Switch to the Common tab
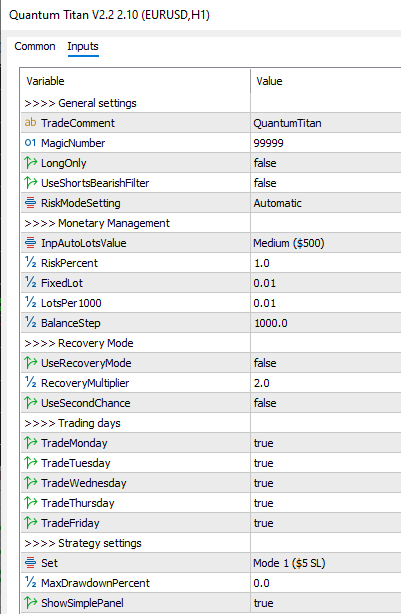Screen dimensions: 401x614 click(x=35, y=46)
